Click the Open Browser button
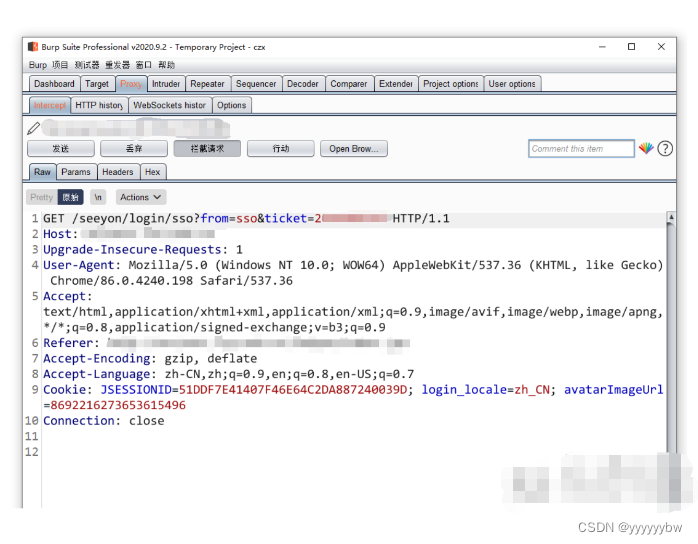 click(353, 149)
